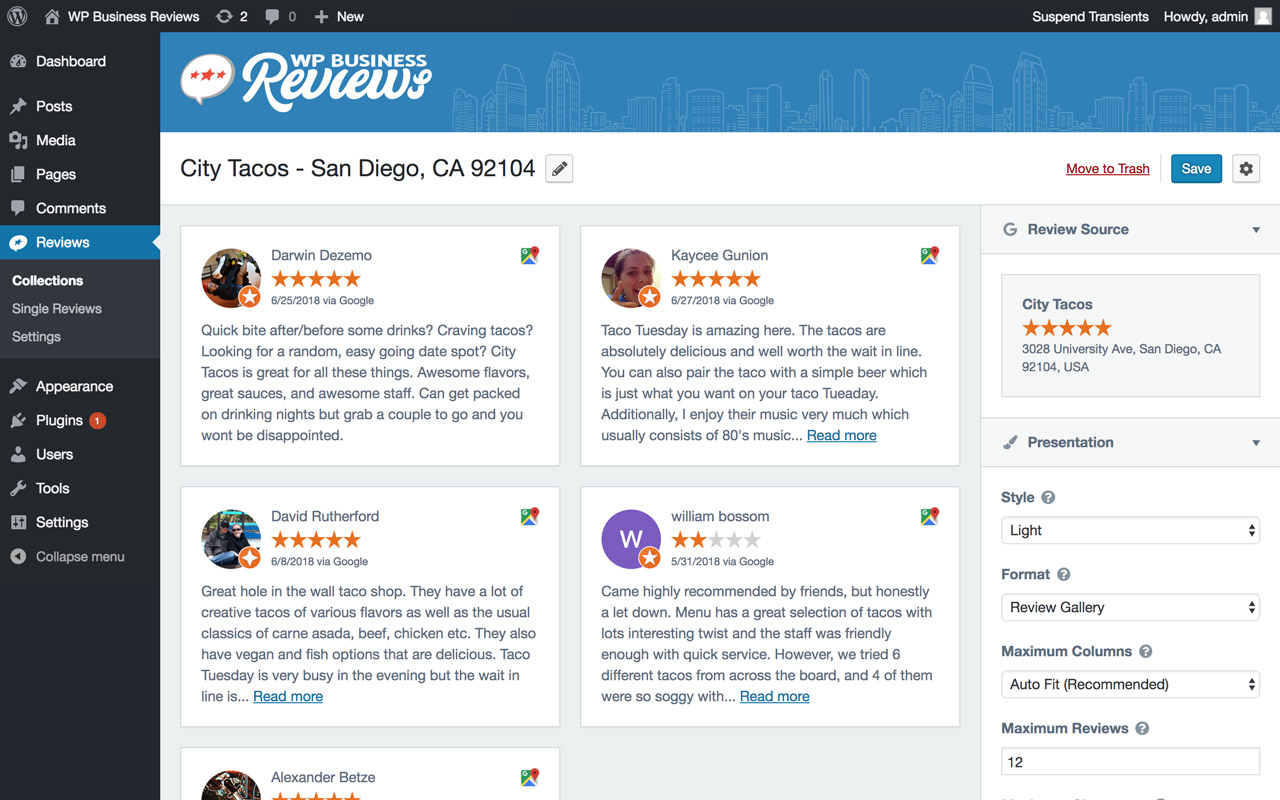Click Google Maps icon on Darwin Dezemo review
The width and height of the screenshot is (1280, 800).
pyautogui.click(x=530, y=255)
